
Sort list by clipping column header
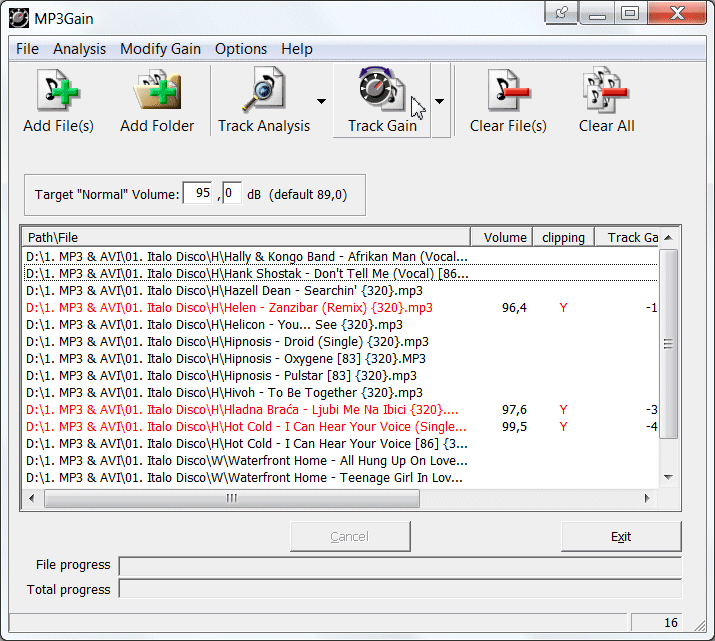[564, 238]
